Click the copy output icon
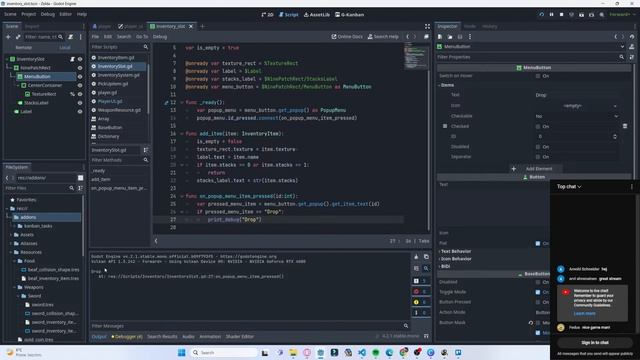 click(x=426, y=257)
